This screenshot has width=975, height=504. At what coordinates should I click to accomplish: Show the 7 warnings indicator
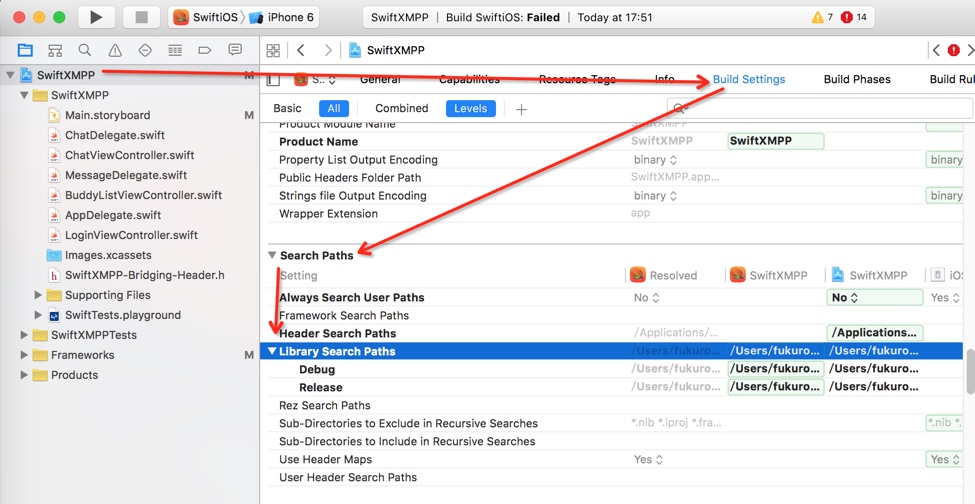[x=822, y=17]
